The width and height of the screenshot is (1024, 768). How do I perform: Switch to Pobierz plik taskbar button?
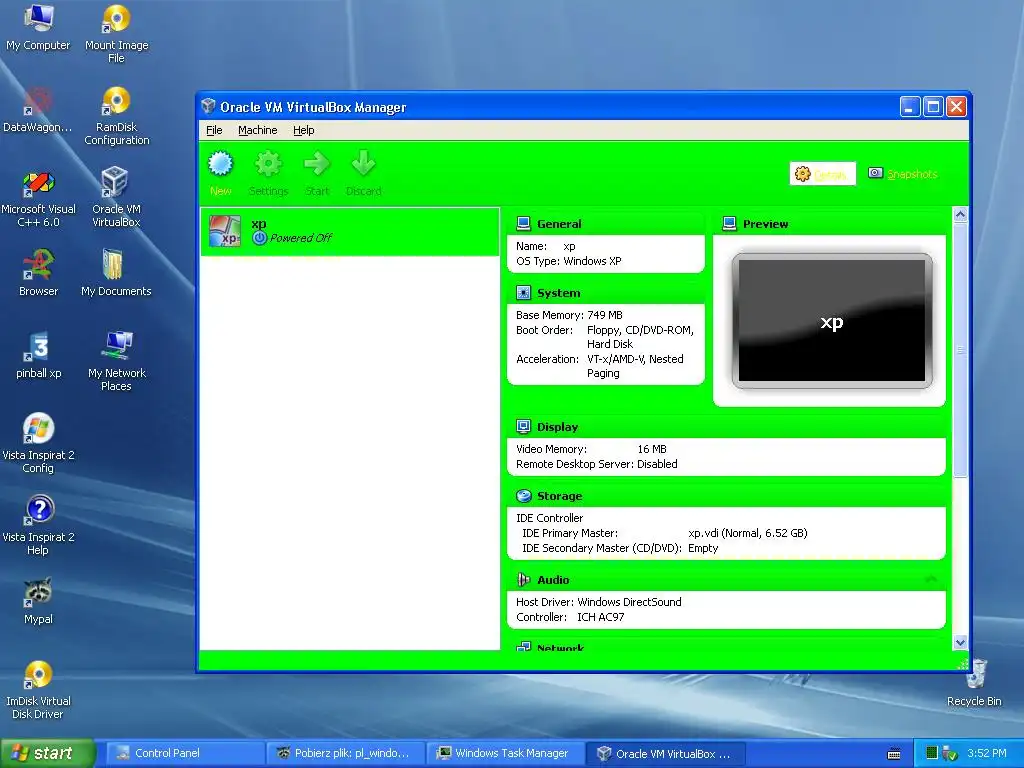pos(346,753)
